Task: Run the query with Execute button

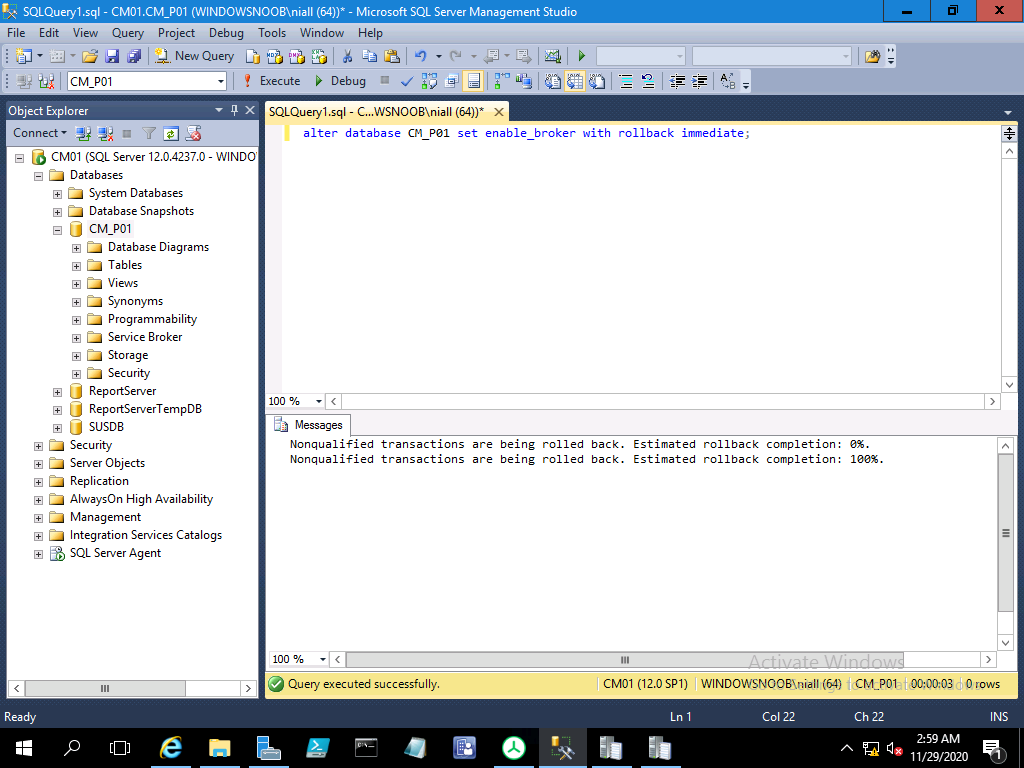Action: click(271, 81)
